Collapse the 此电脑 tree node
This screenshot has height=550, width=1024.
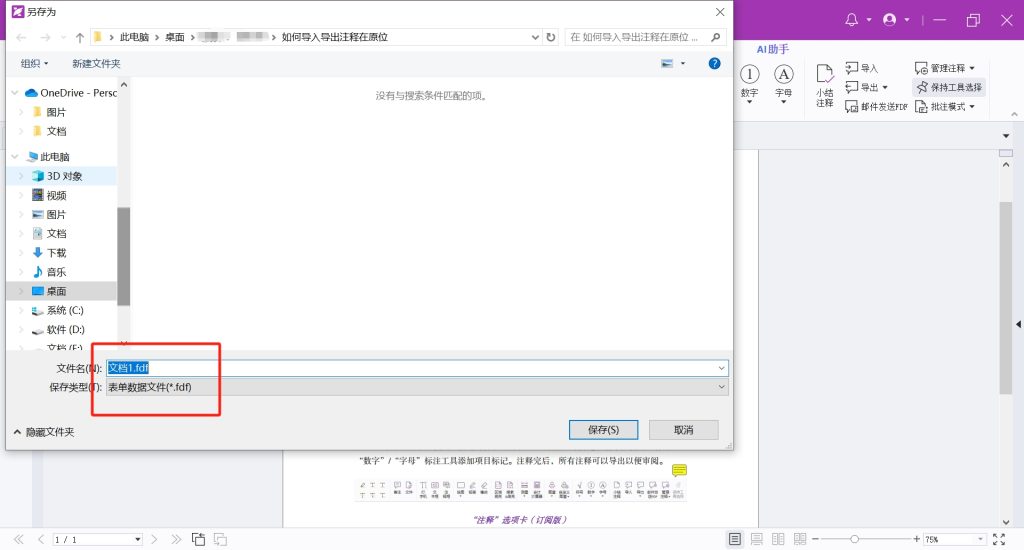[x=15, y=157]
